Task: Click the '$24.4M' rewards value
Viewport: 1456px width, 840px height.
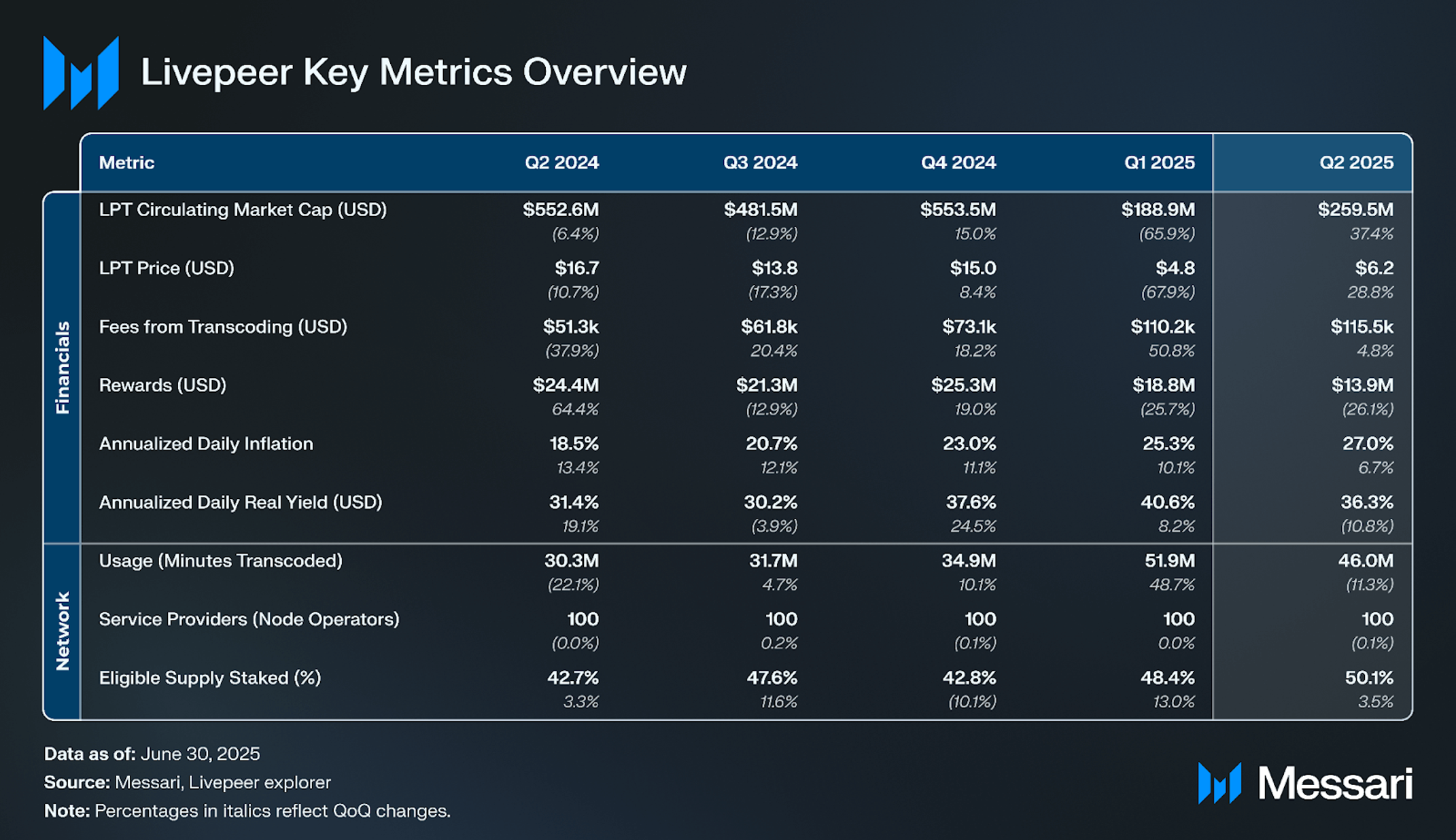Action: coord(566,385)
